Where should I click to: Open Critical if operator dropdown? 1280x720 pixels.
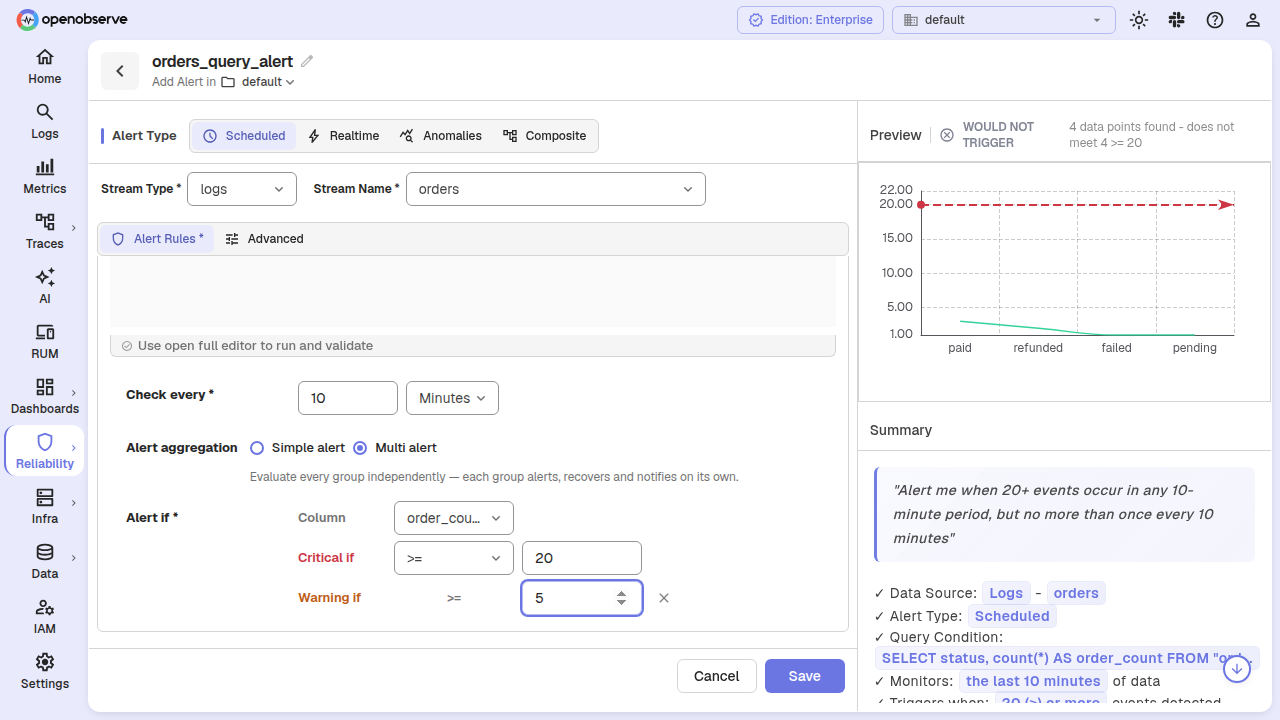coord(454,558)
